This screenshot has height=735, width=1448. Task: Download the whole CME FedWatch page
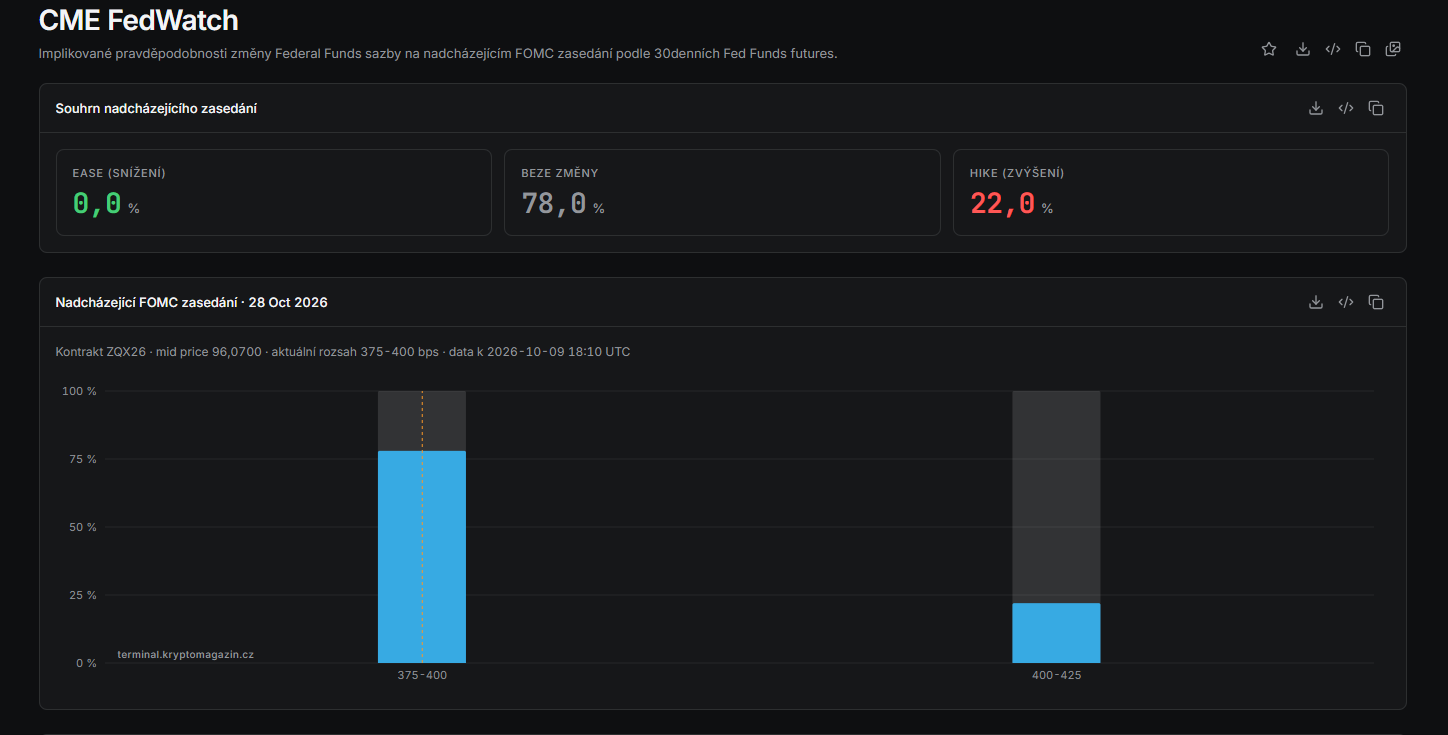tap(1302, 49)
